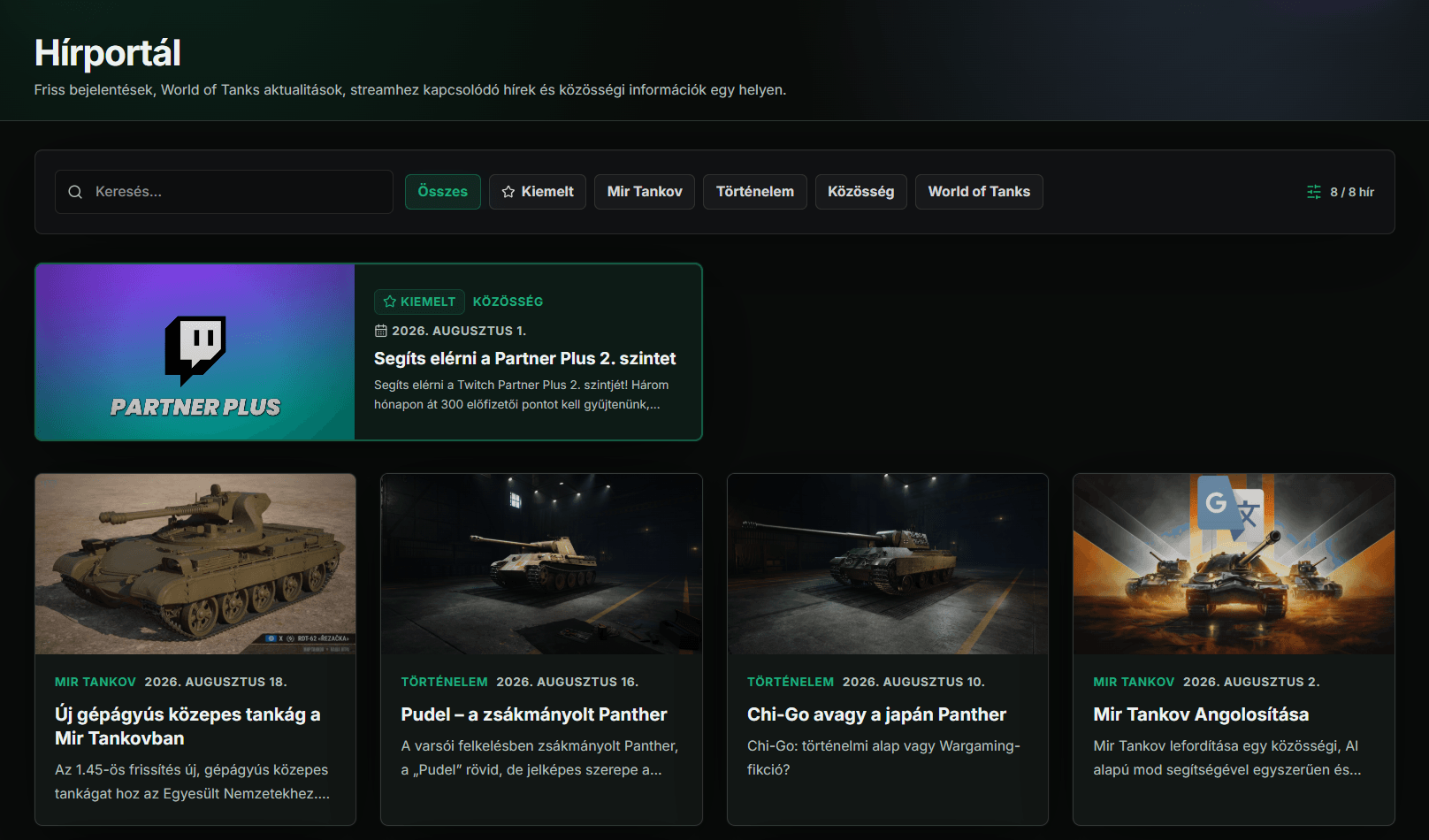Click date 2026. AUGUSZTUS 16.

(x=567, y=682)
